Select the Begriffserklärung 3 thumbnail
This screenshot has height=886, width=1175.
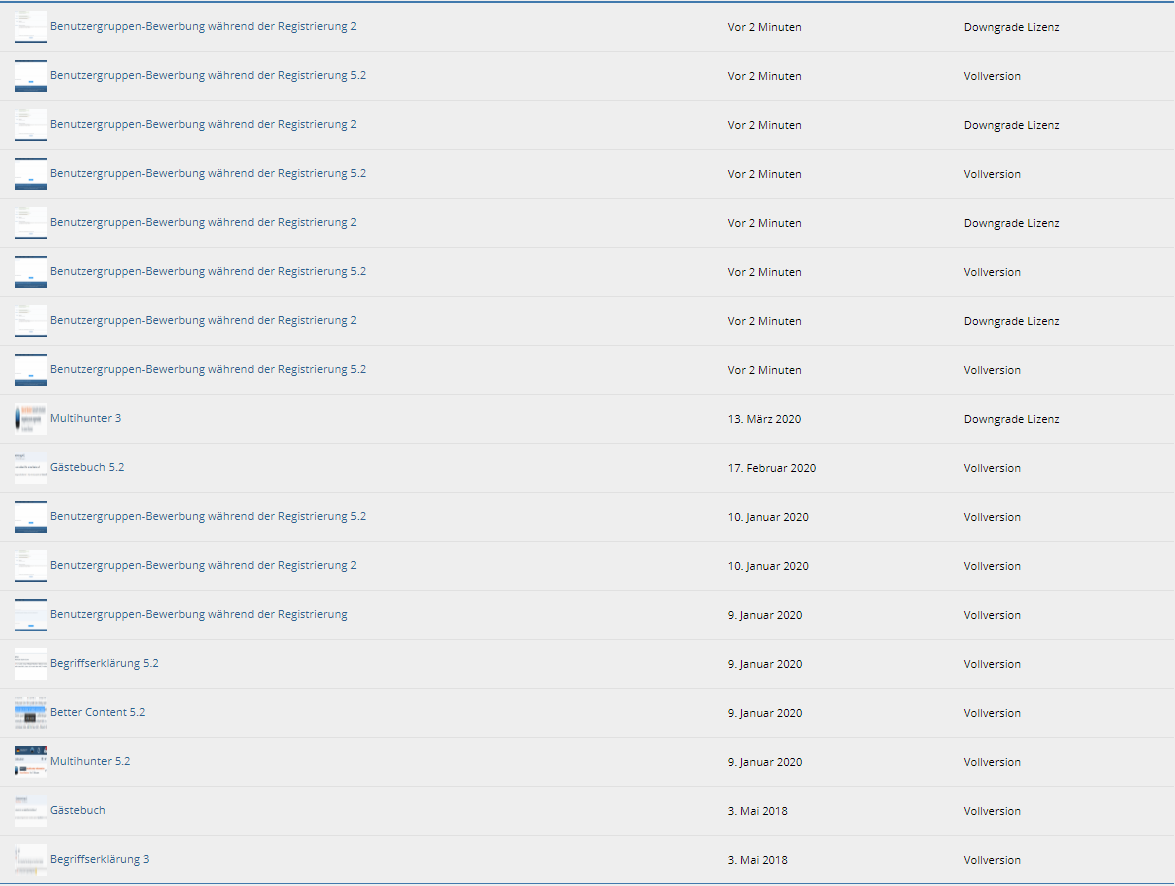click(x=30, y=860)
